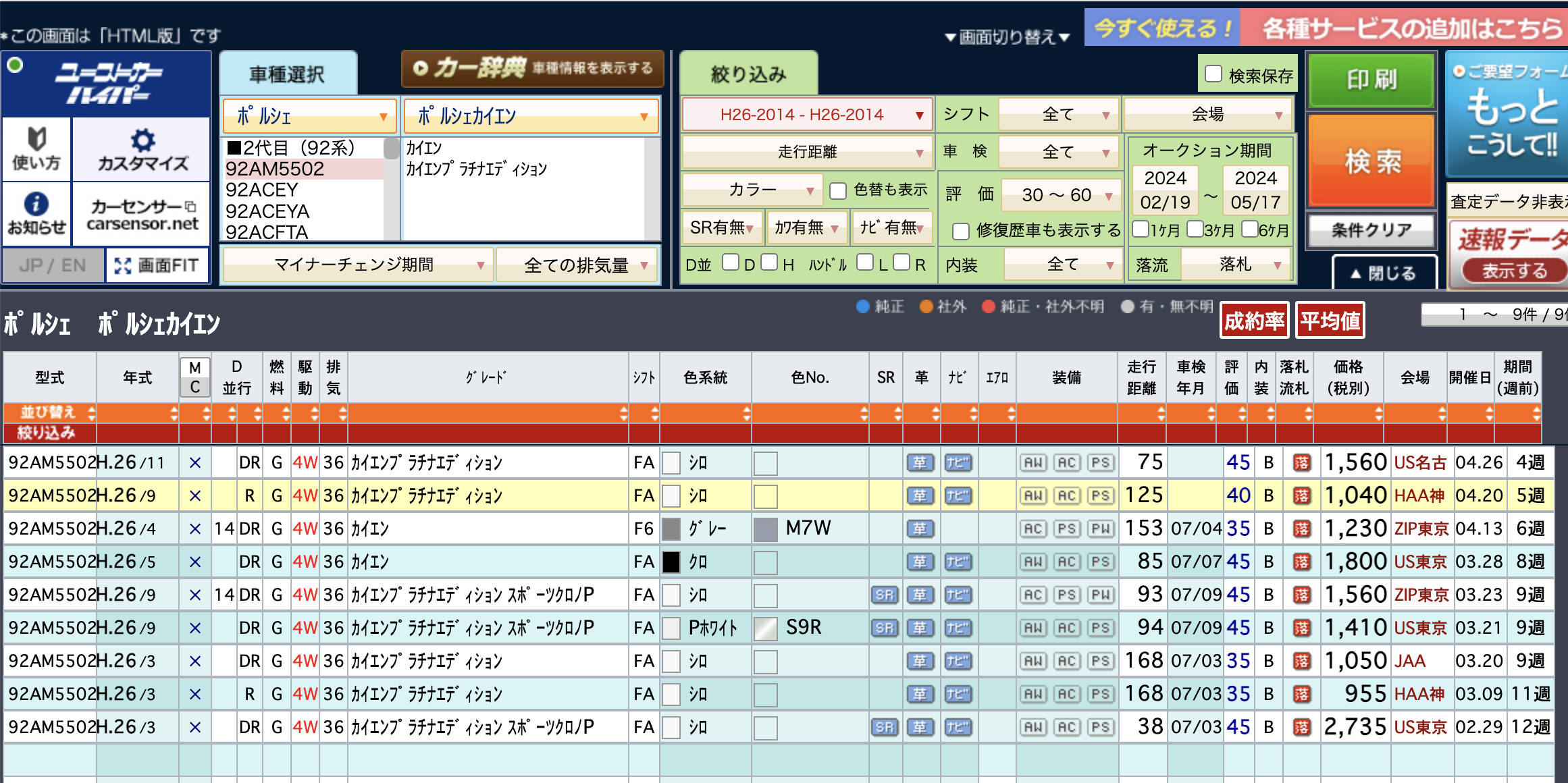Open the ポルシェ maker dropdown
Image resolution: width=1568 pixels, height=783 pixels.
[x=309, y=116]
